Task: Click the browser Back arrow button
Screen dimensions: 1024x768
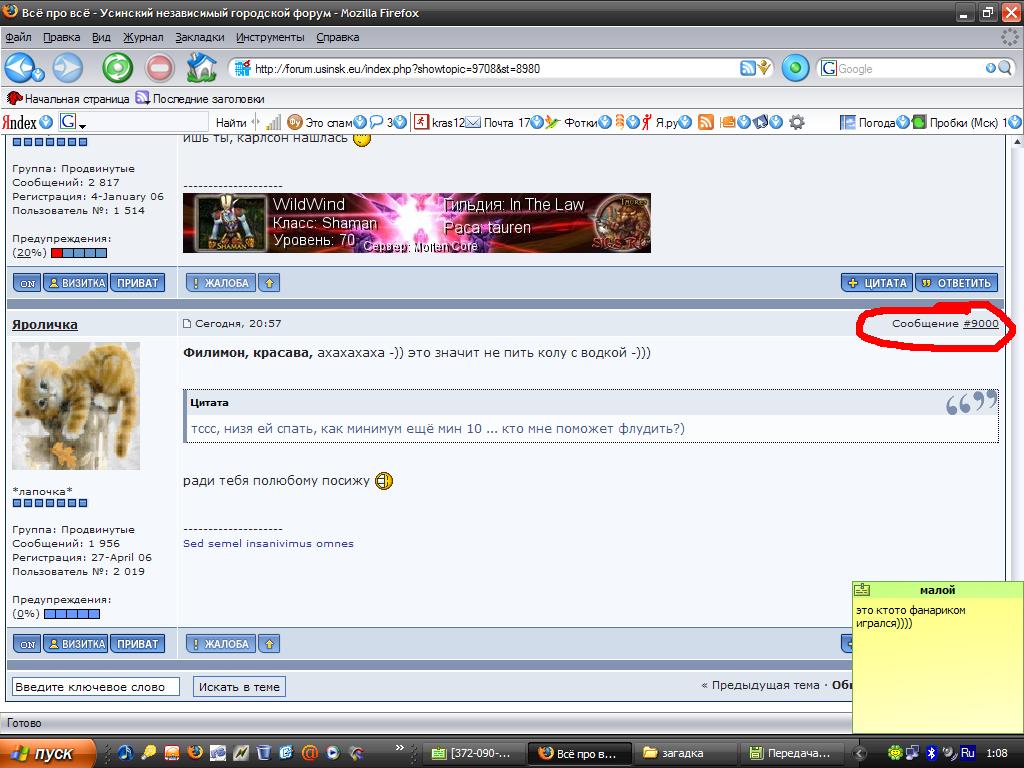Action: click(20, 68)
